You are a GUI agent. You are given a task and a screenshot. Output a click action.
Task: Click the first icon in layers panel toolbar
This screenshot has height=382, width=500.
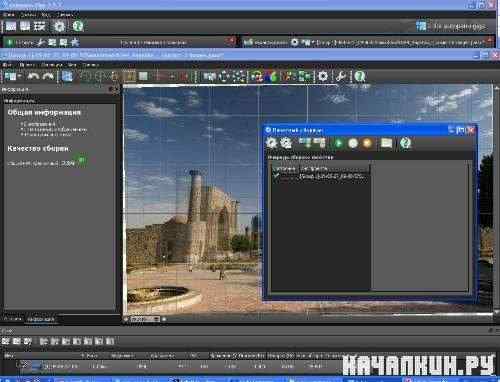[x=5, y=341]
